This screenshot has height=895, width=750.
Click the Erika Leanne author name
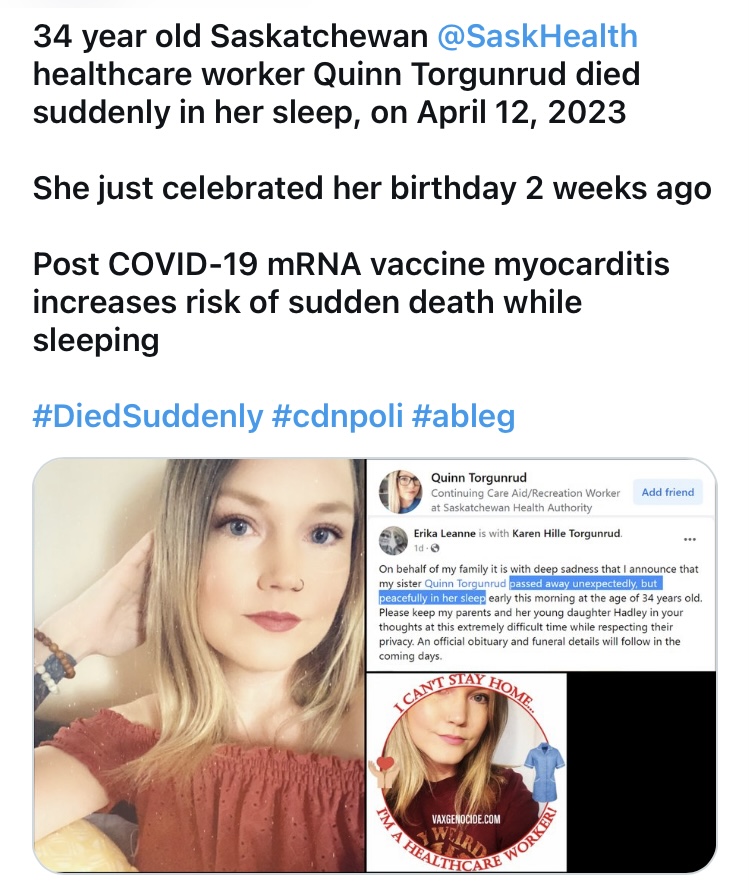(x=444, y=534)
